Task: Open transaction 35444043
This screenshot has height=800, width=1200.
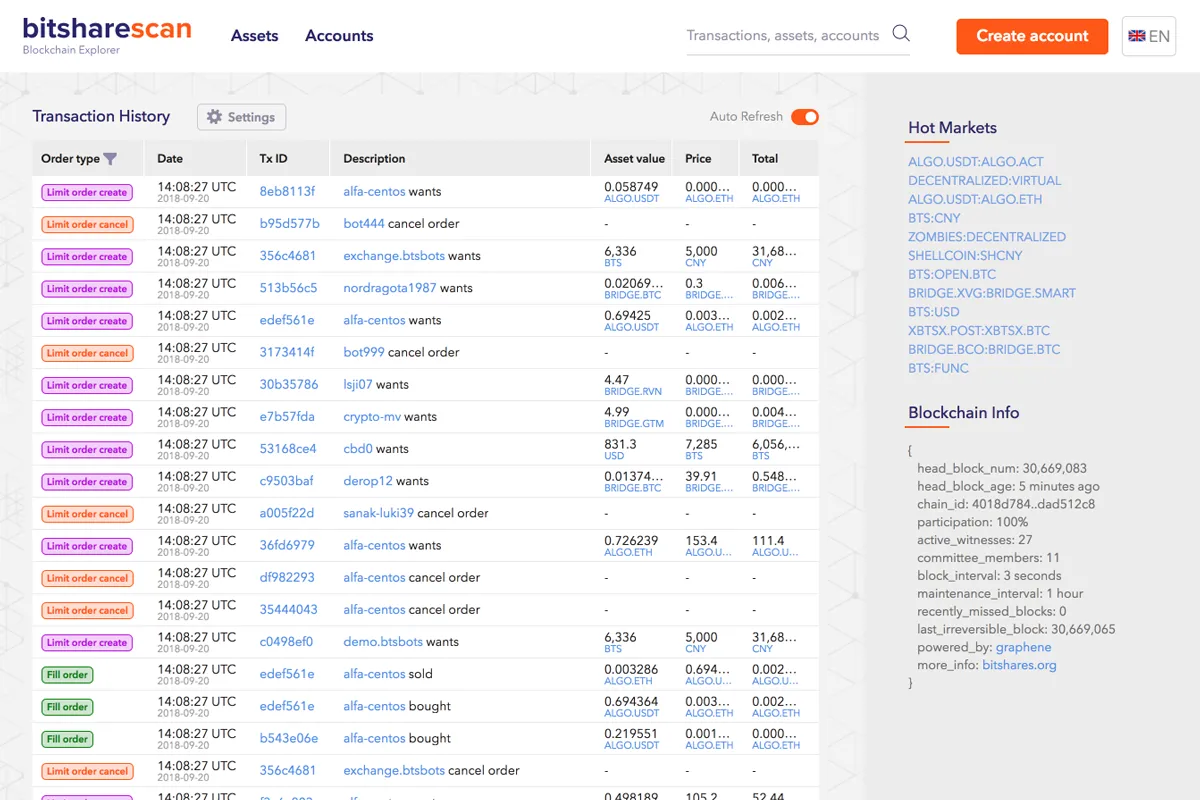Action: pos(289,609)
